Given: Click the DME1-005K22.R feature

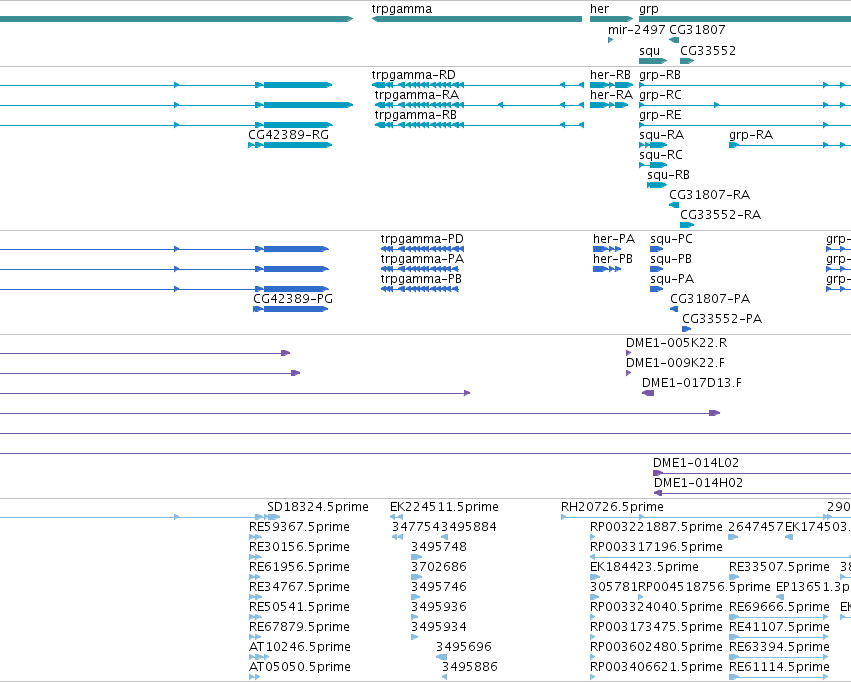Looking at the screenshot, I should point(628,353).
